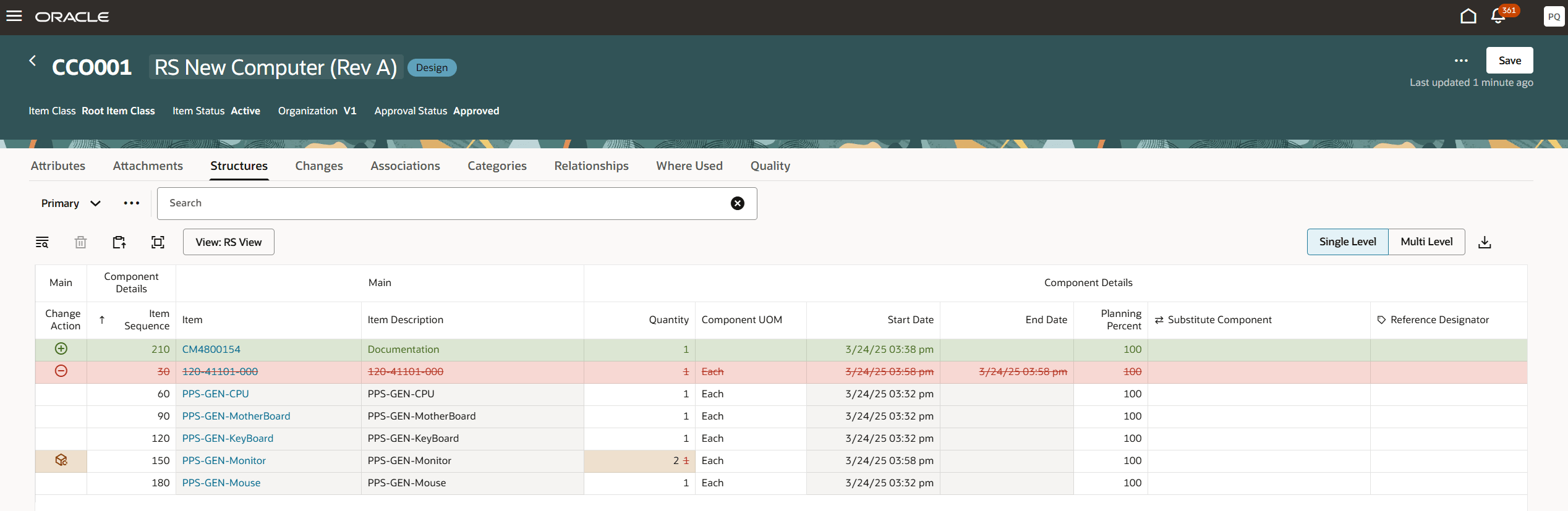Open the CM4800154 item link
1568x511 pixels.
[211, 349]
